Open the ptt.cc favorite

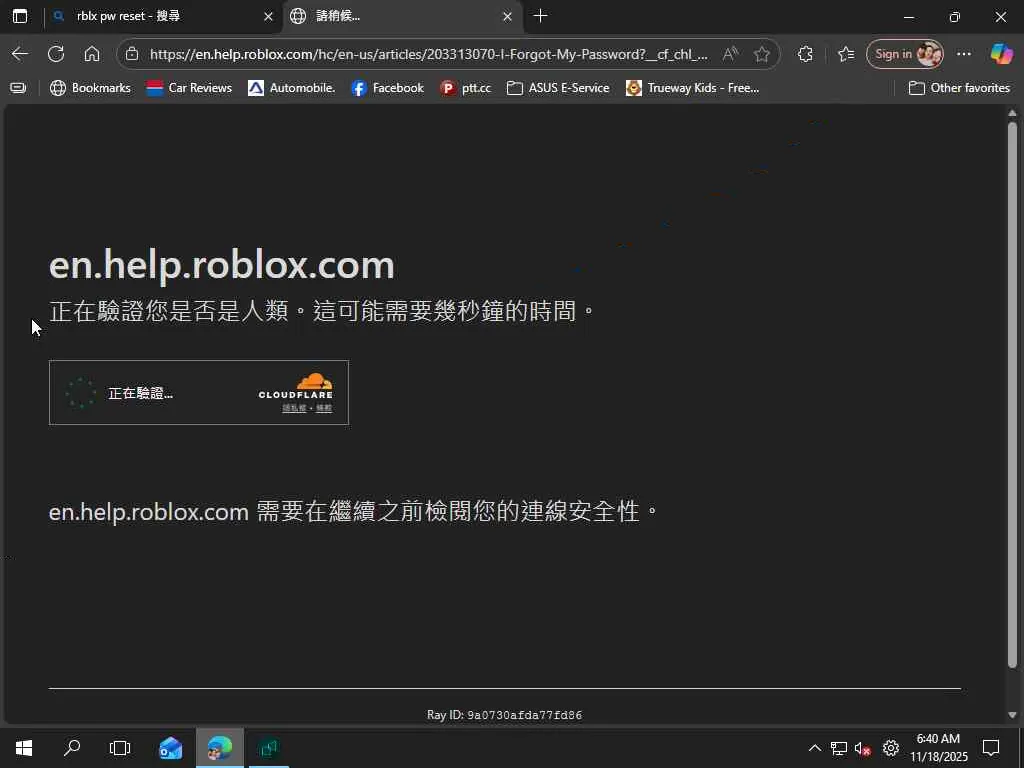coord(465,88)
